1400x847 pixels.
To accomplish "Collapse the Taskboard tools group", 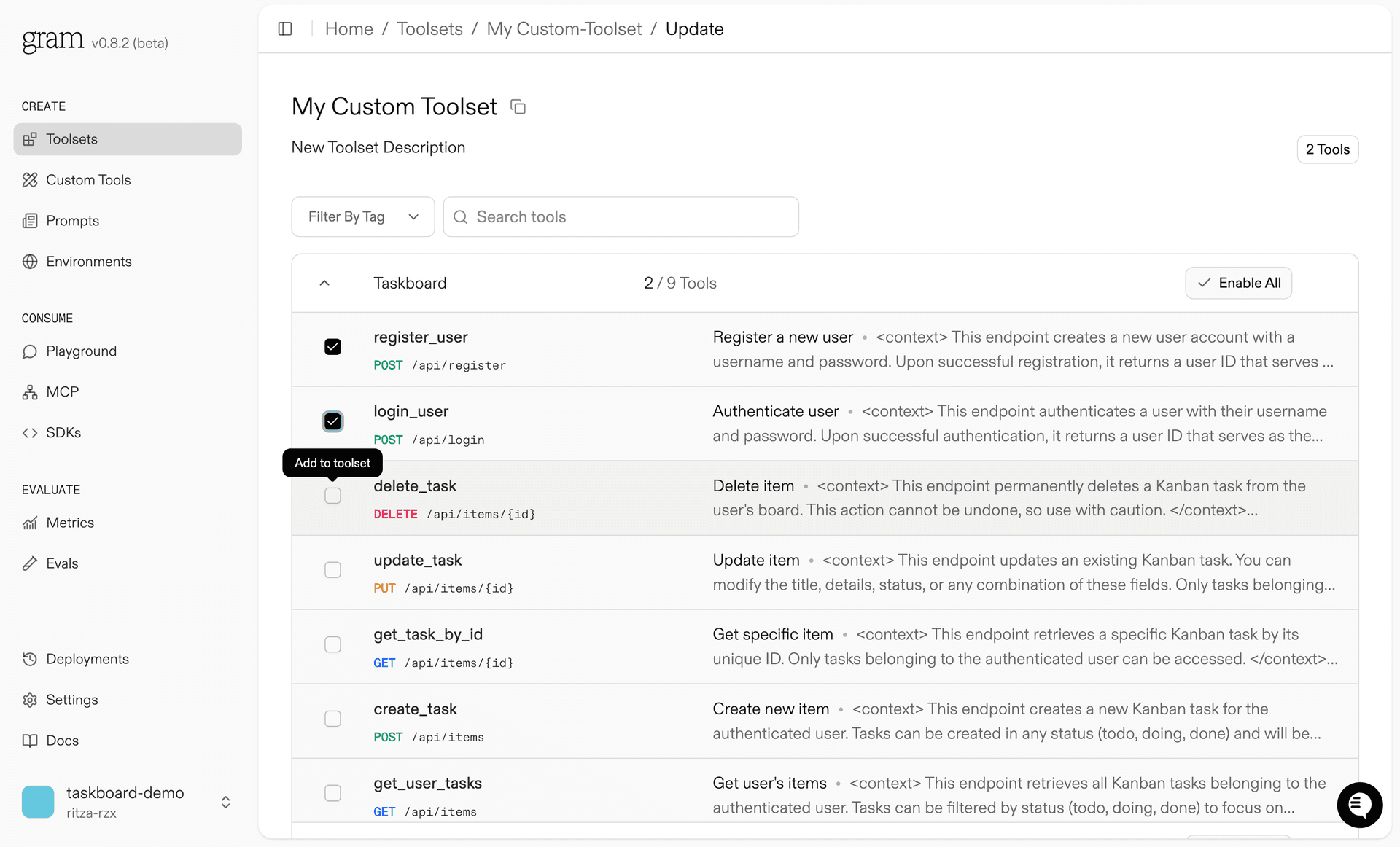I will click(324, 283).
